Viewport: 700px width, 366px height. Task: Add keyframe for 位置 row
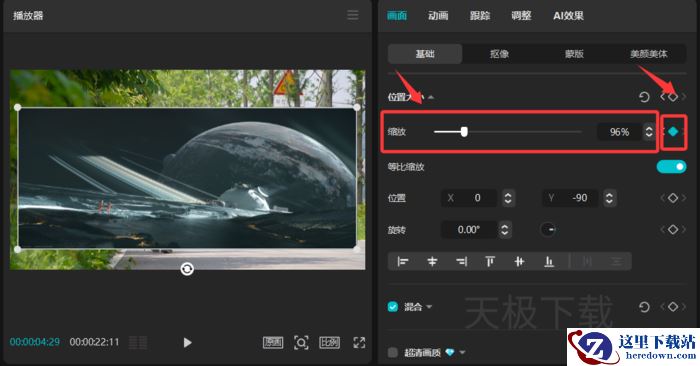673,198
